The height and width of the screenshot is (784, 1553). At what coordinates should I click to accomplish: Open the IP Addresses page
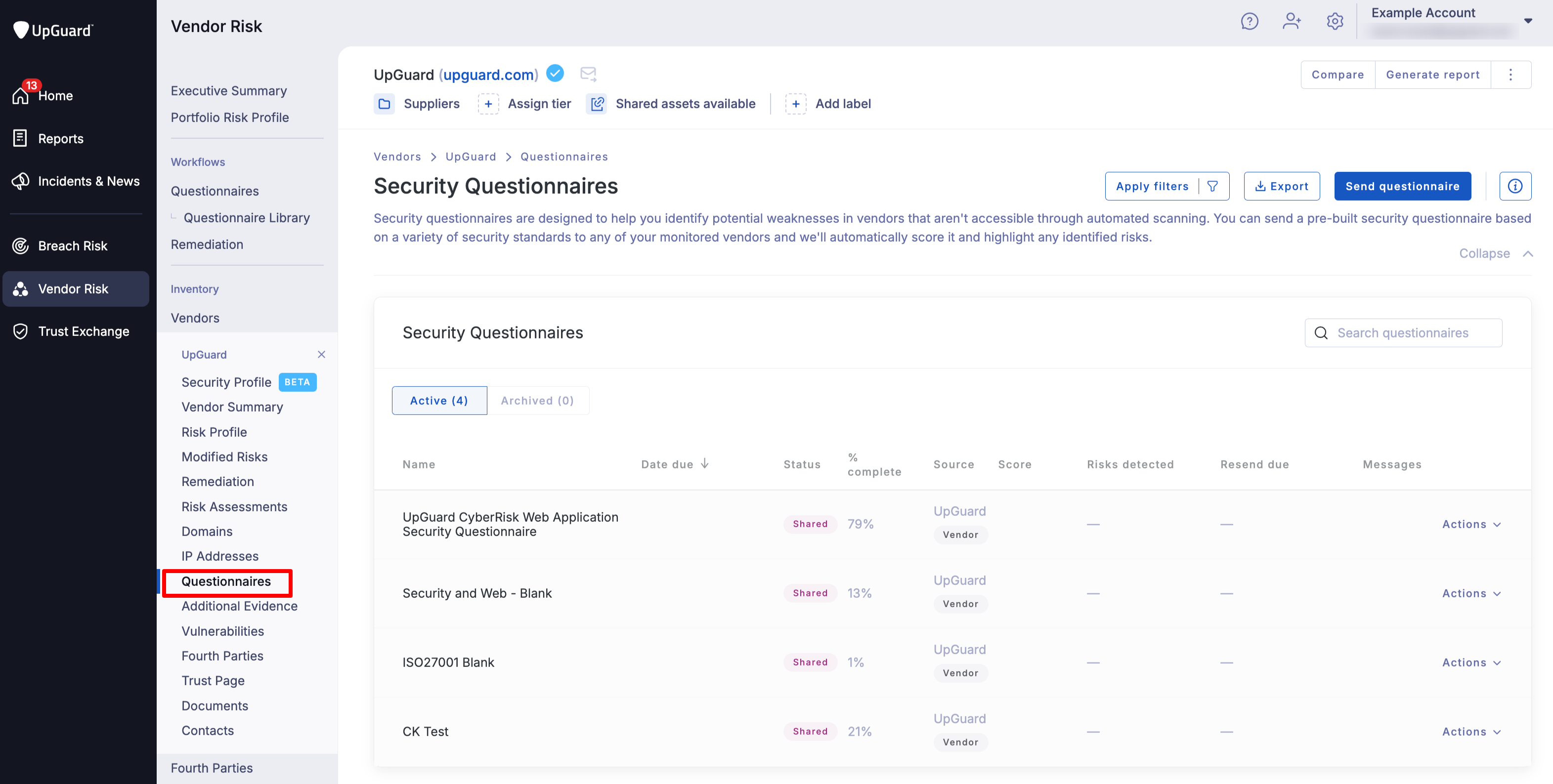coord(219,556)
